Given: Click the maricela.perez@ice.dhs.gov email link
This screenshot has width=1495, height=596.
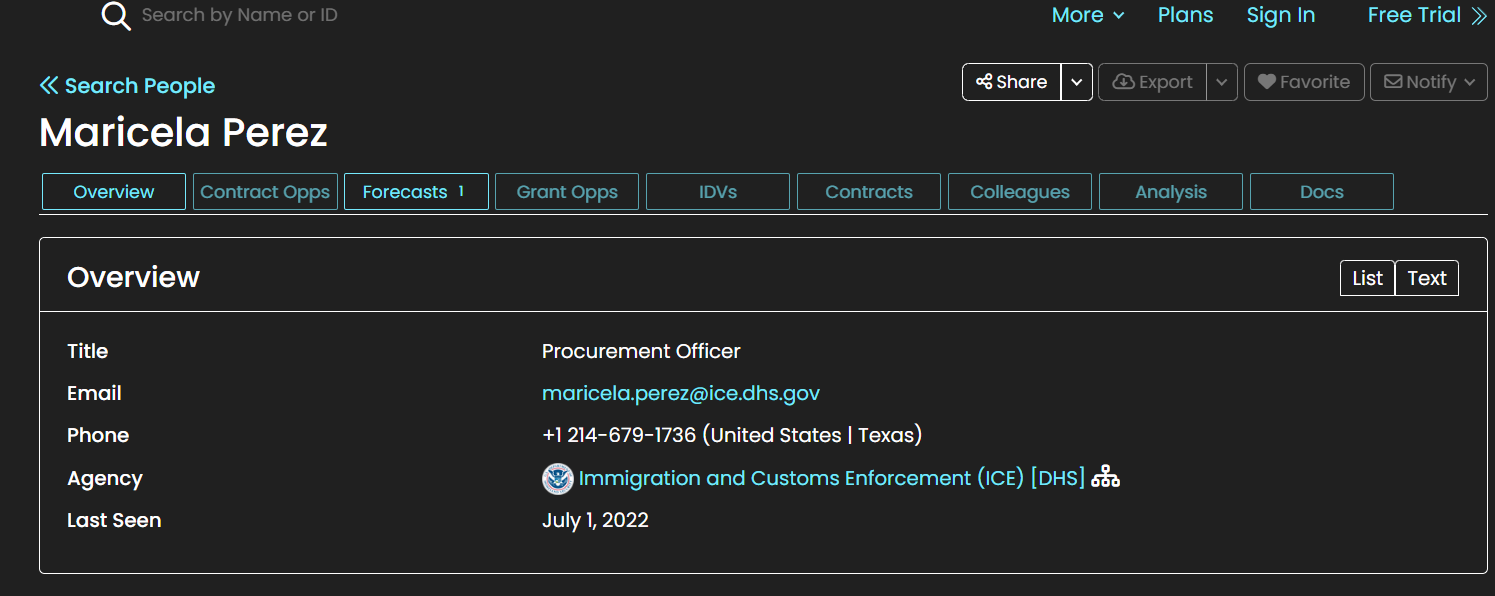Looking at the screenshot, I should [681, 393].
